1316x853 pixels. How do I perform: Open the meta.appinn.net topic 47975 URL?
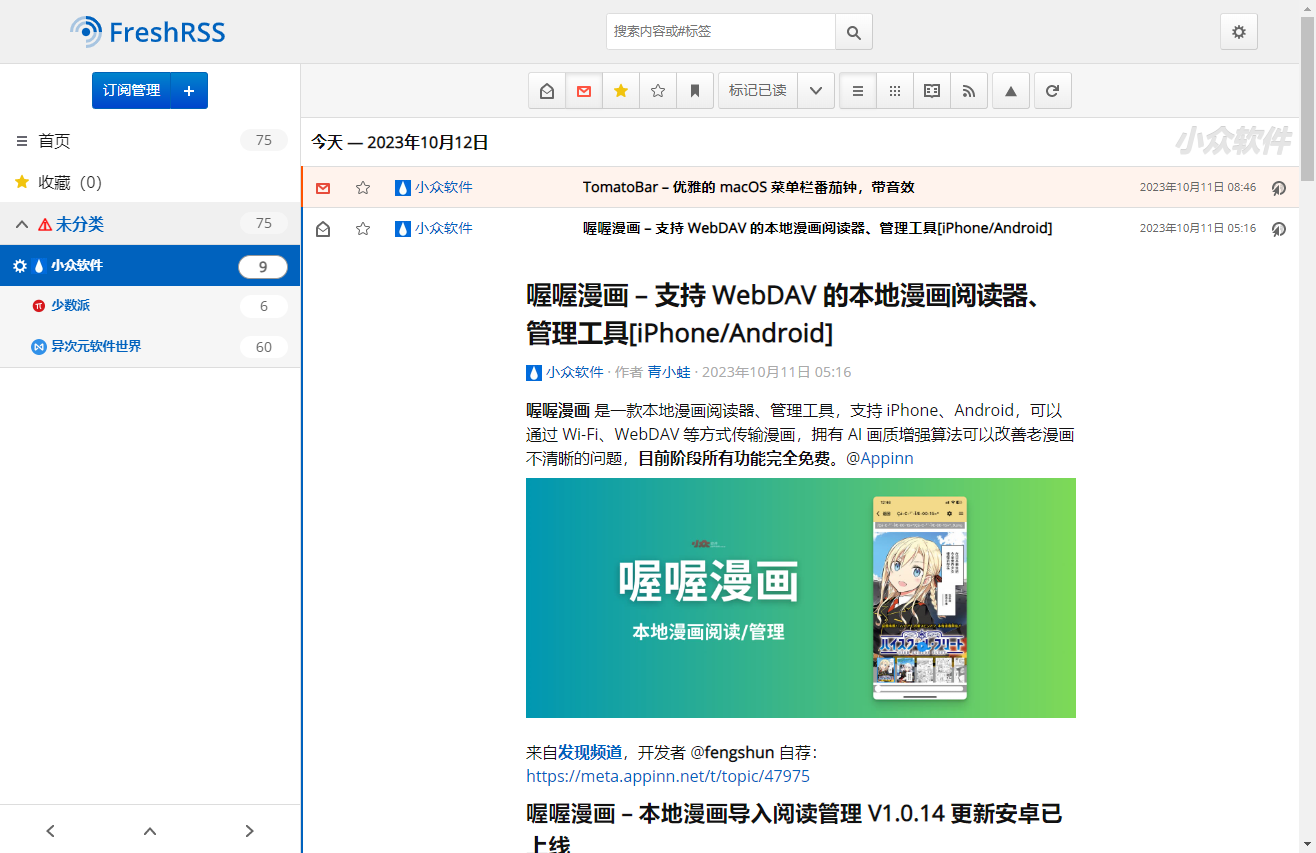pos(668,776)
